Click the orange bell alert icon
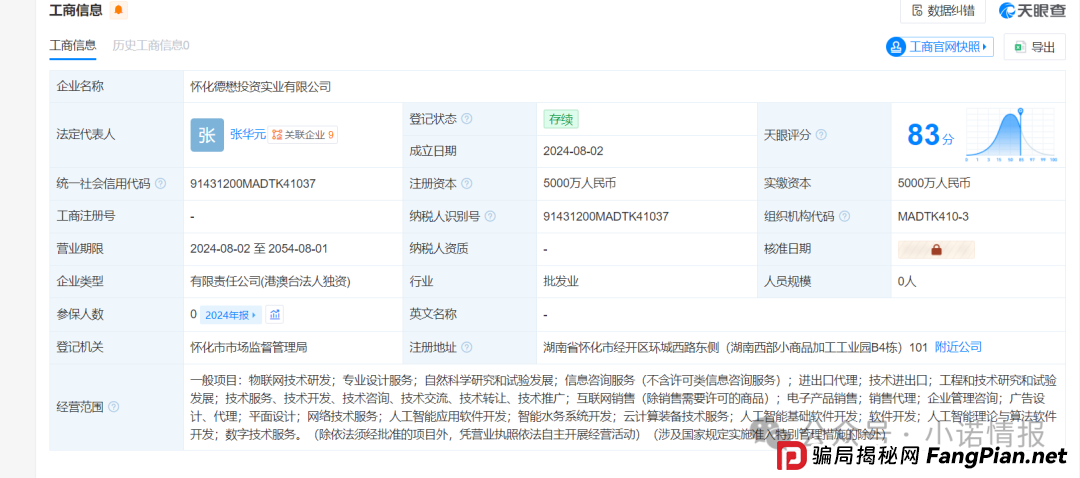This screenshot has height=478, width=1080. (x=118, y=10)
